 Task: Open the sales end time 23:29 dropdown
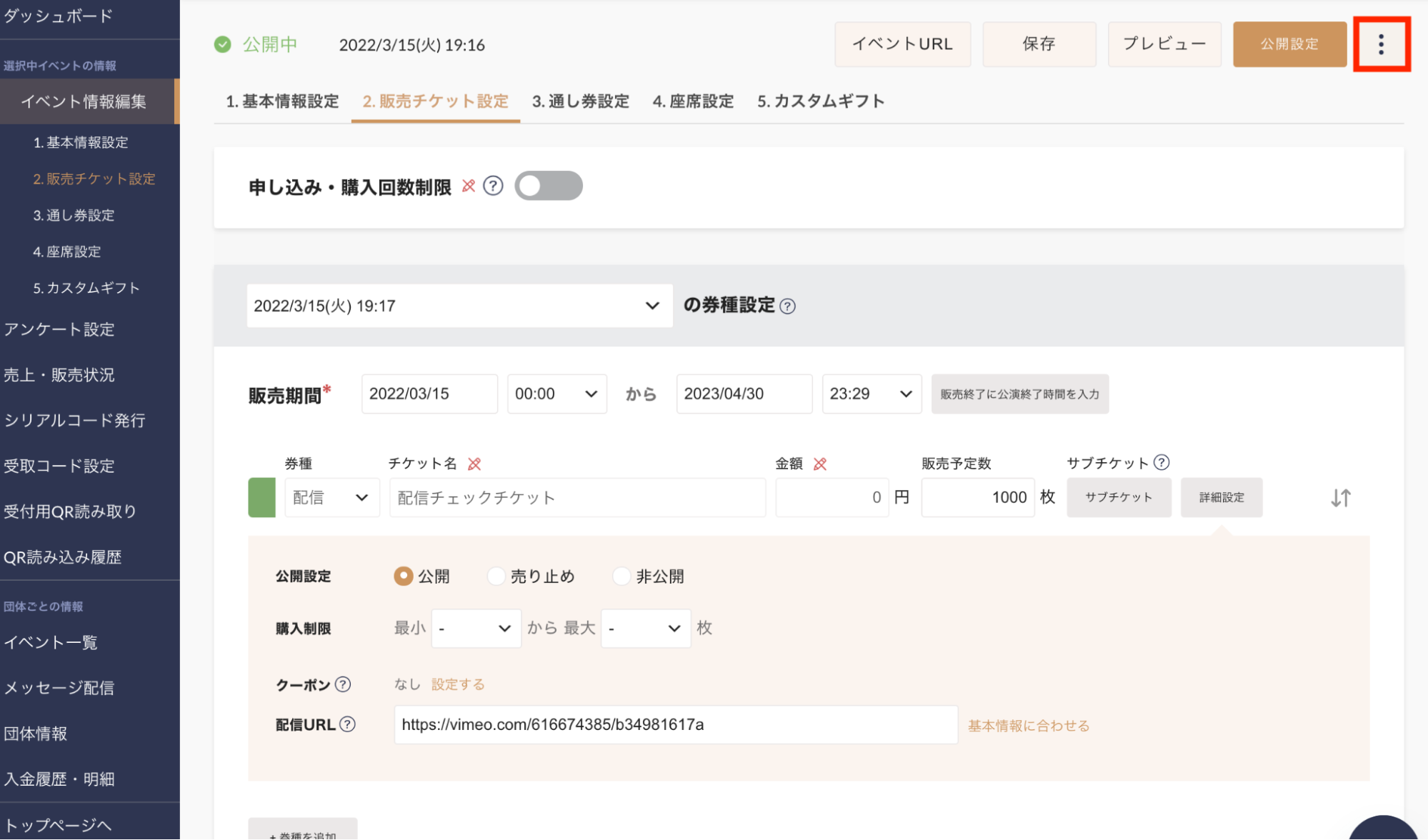[872, 394]
